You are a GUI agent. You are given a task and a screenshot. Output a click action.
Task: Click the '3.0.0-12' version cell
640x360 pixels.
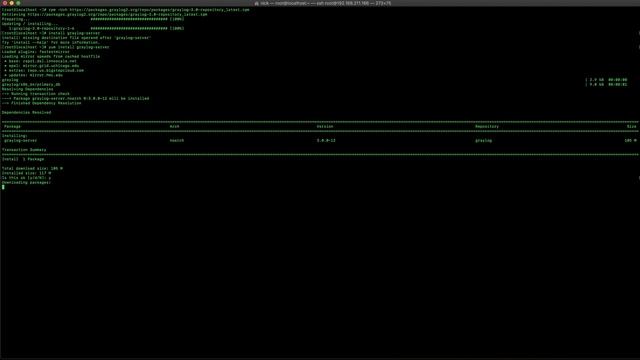[x=326, y=140]
